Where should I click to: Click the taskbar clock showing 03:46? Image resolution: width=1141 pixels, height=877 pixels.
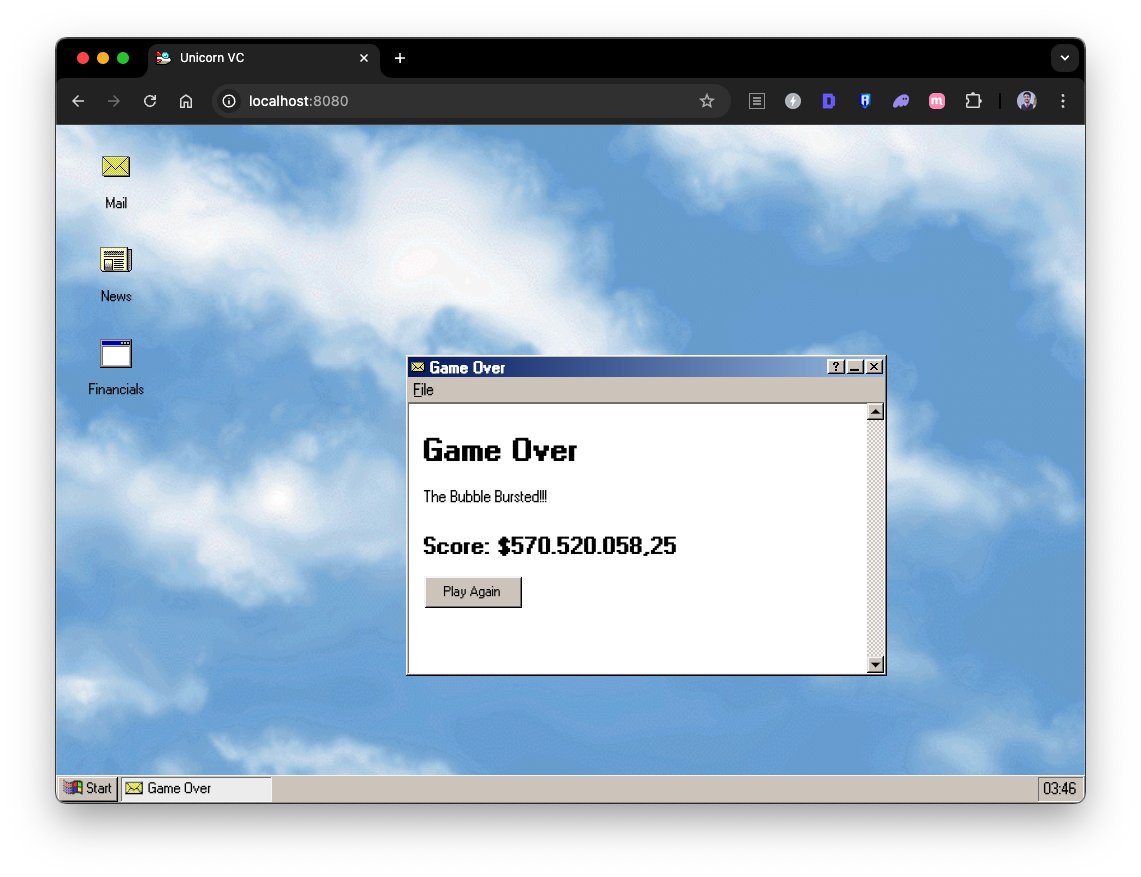[x=1059, y=788]
